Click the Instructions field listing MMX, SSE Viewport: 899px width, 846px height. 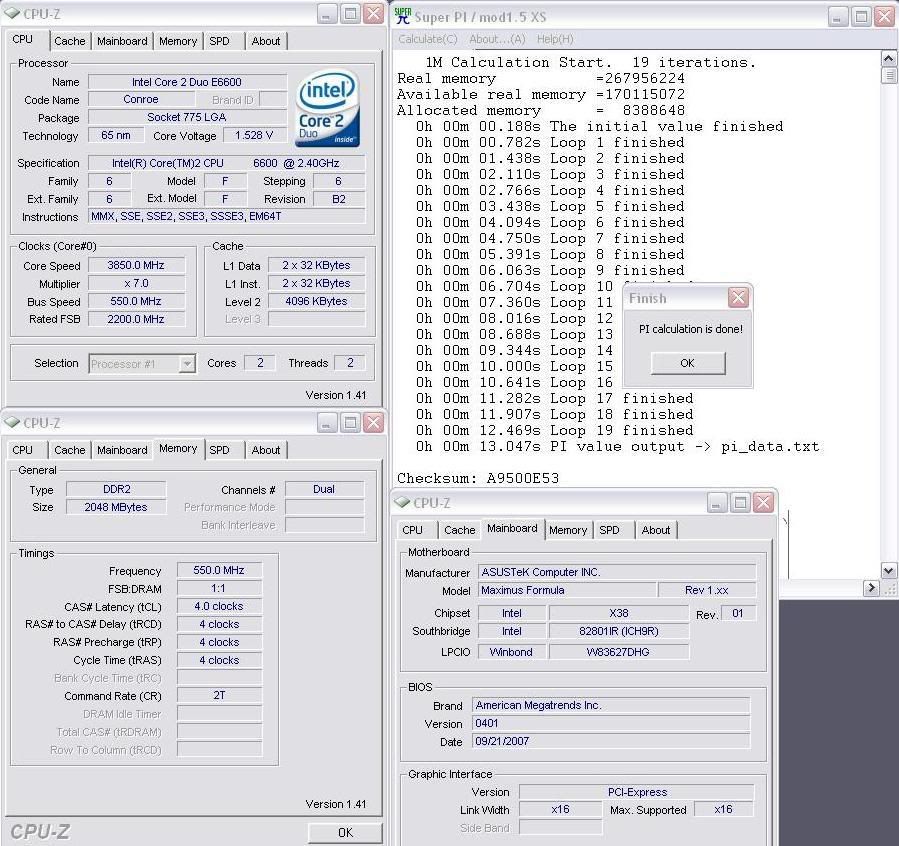pyautogui.click(x=226, y=216)
